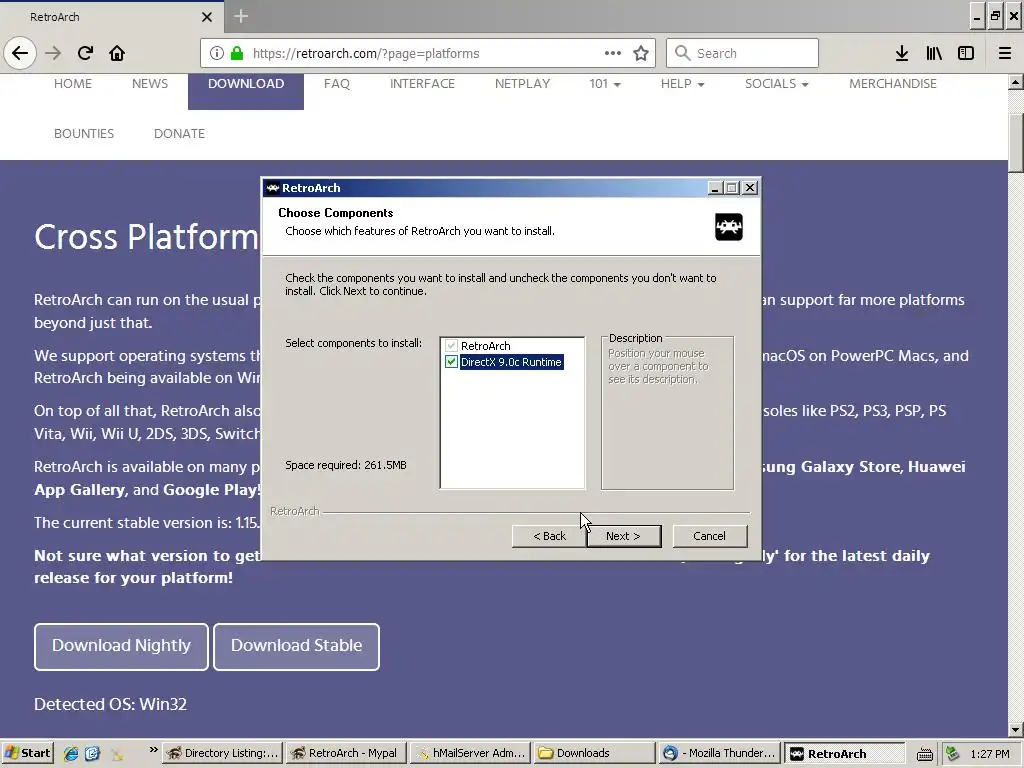Image resolution: width=1024 pixels, height=768 pixels.
Task: Click the second quick launch icon
Action: (92, 753)
